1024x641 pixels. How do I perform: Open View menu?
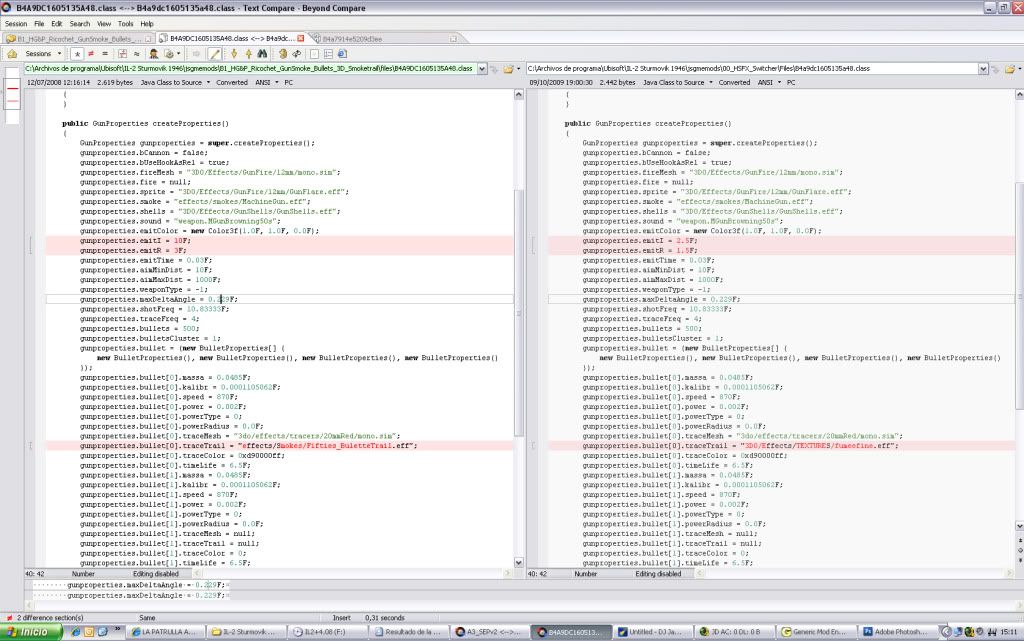(104, 23)
